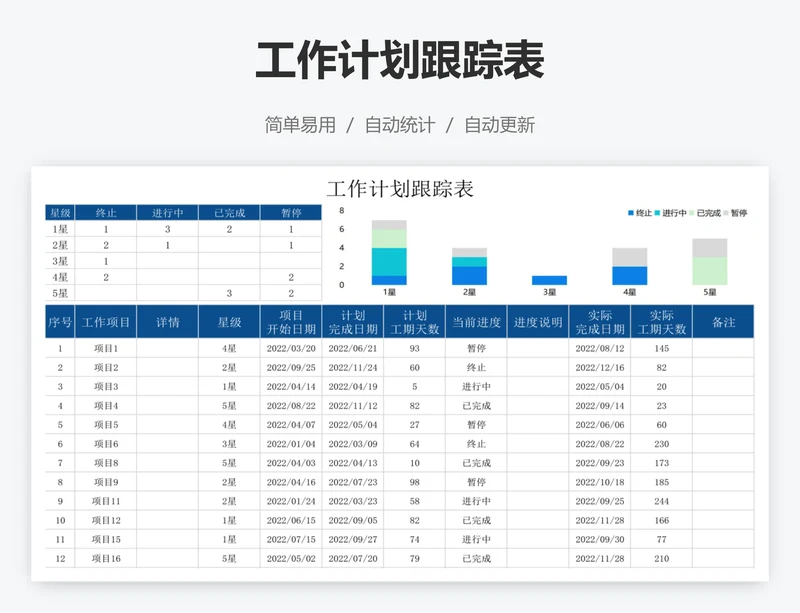800x613 pixels.
Task: Click the 详情 column header
Action: [x=167, y=322]
